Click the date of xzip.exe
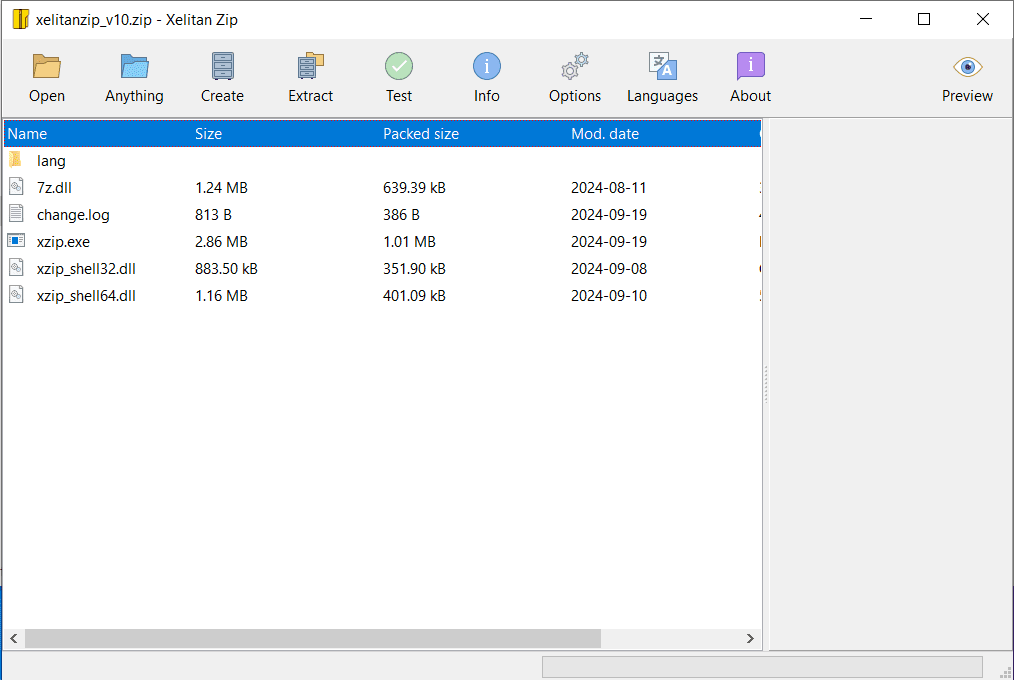Image resolution: width=1014 pixels, height=680 pixels. [x=609, y=242]
